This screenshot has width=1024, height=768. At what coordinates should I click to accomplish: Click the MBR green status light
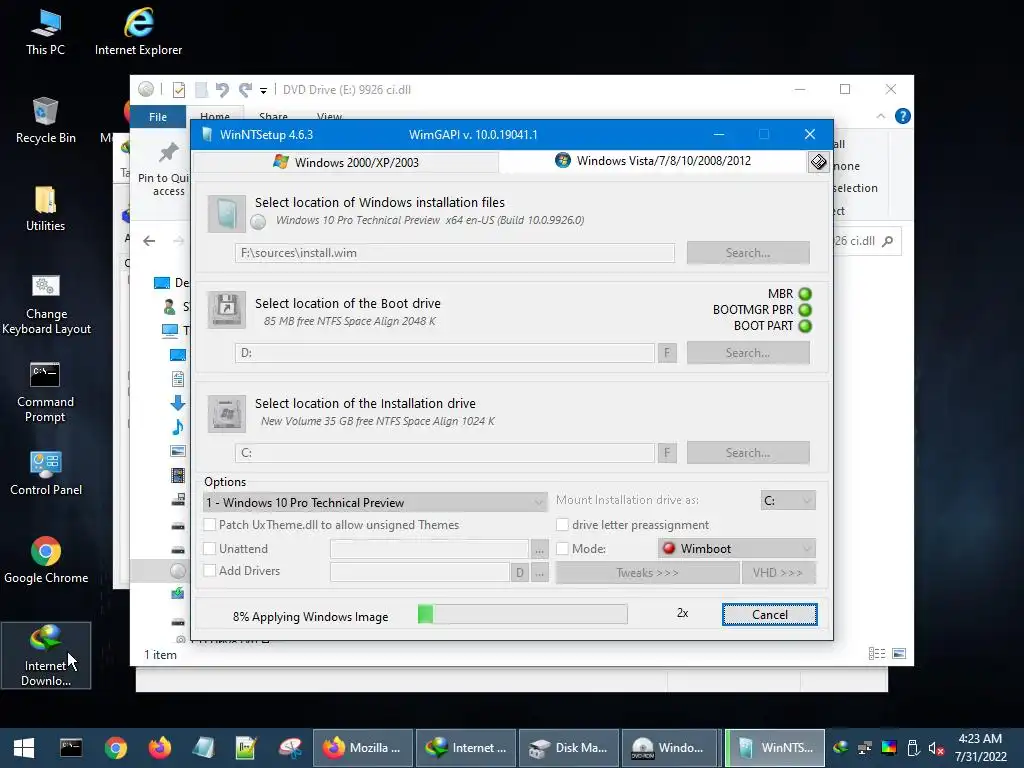click(805, 294)
